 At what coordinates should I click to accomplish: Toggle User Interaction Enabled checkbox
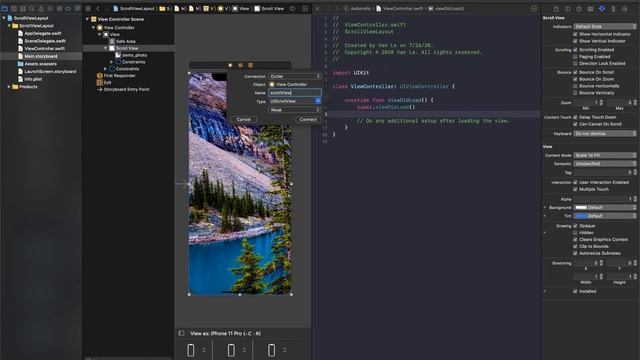575,182
